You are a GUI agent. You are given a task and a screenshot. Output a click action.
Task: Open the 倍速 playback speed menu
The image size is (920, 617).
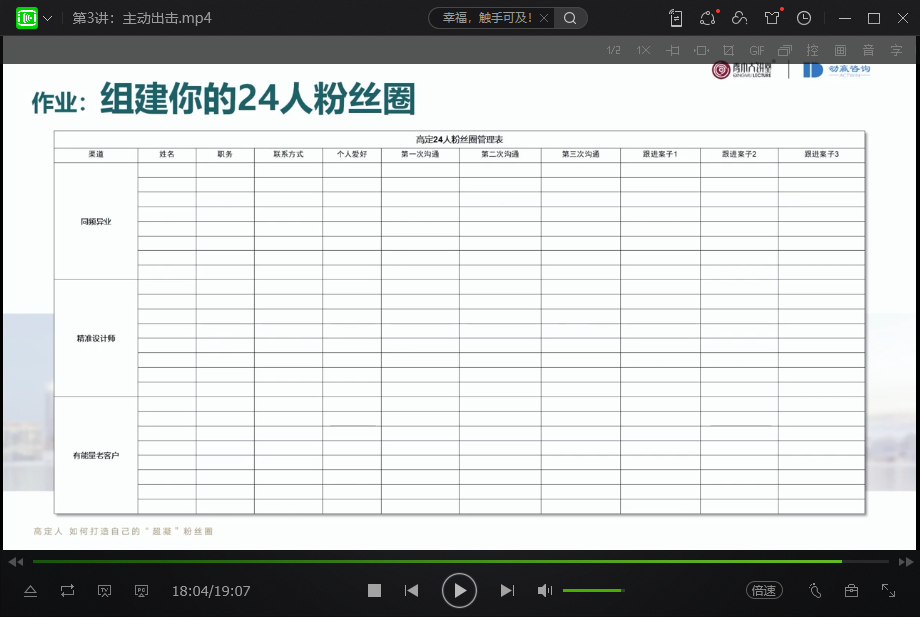click(x=764, y=591)
